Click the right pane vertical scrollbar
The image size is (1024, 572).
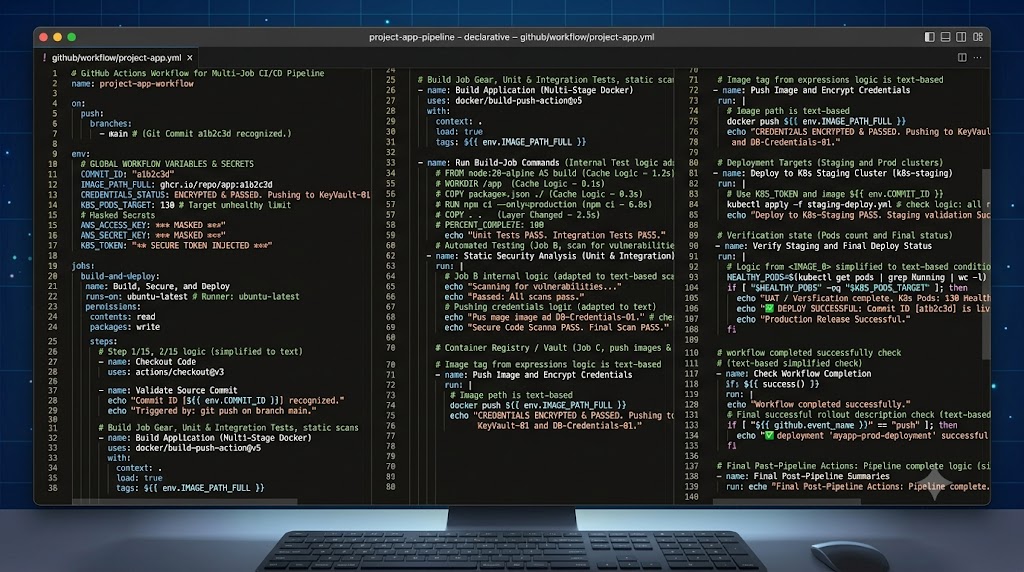point(985,264)
